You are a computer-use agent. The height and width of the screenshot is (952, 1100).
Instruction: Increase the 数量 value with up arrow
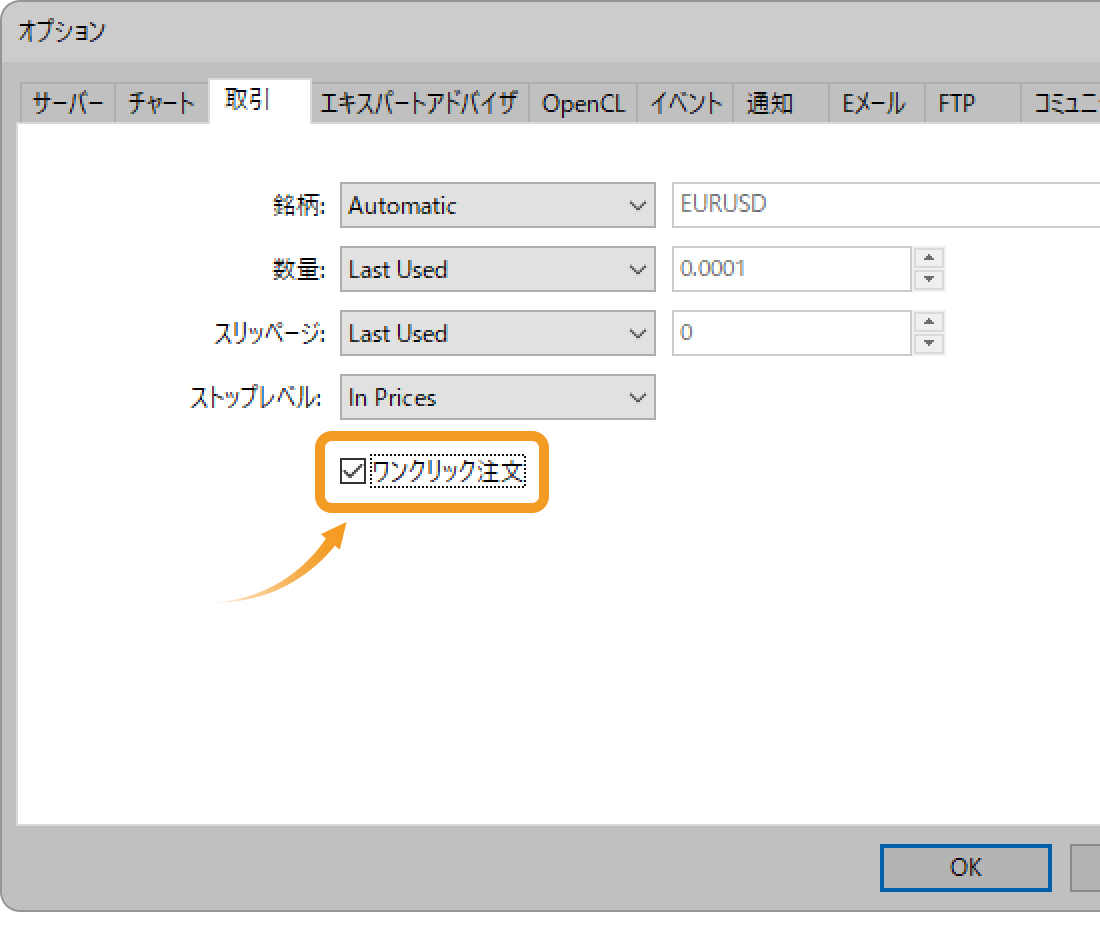[x=929, y=258]
